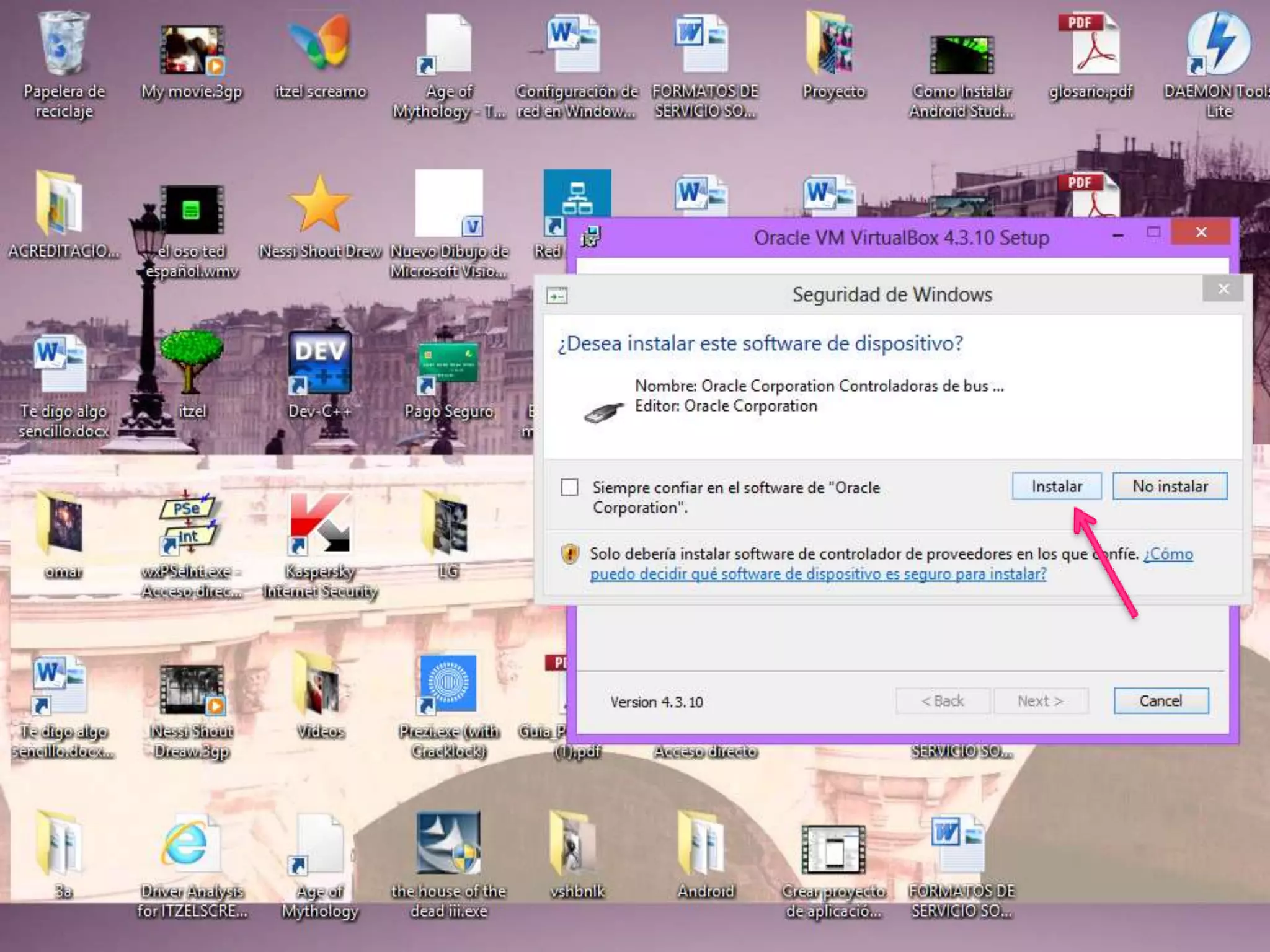This screenshot has height=952, width=1270.
Task: Click the Instalar button
Action: coord(1056,487)
